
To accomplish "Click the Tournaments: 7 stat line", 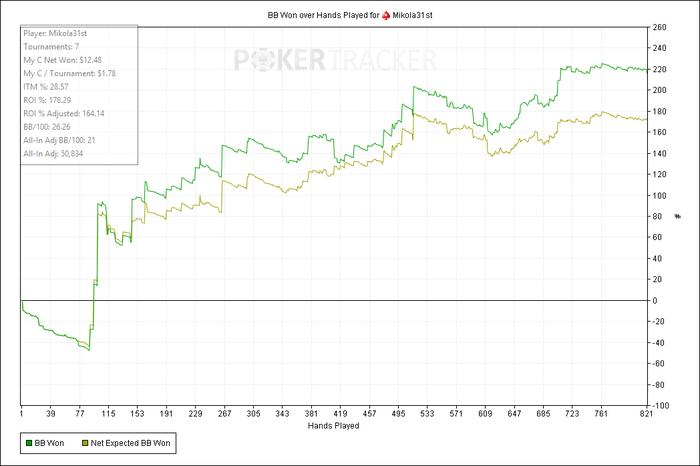I will coord(51,47).
